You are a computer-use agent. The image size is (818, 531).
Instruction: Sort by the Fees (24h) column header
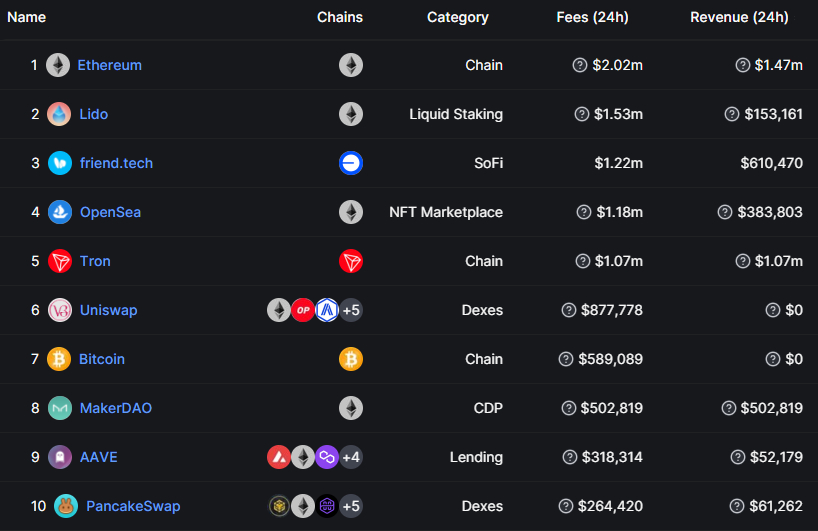pyautogui.click(x=592, y=17)
